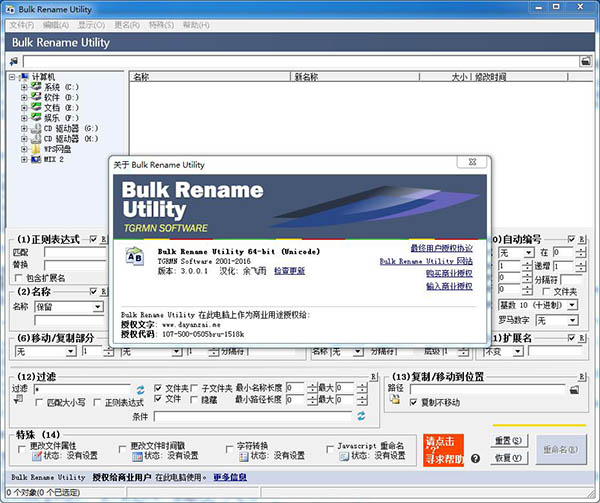Image resolution: width=600 pixels, height=503 pixels.
Task: Click the filter options icon below 过滤 label
Action: click(x=18, y=400)
